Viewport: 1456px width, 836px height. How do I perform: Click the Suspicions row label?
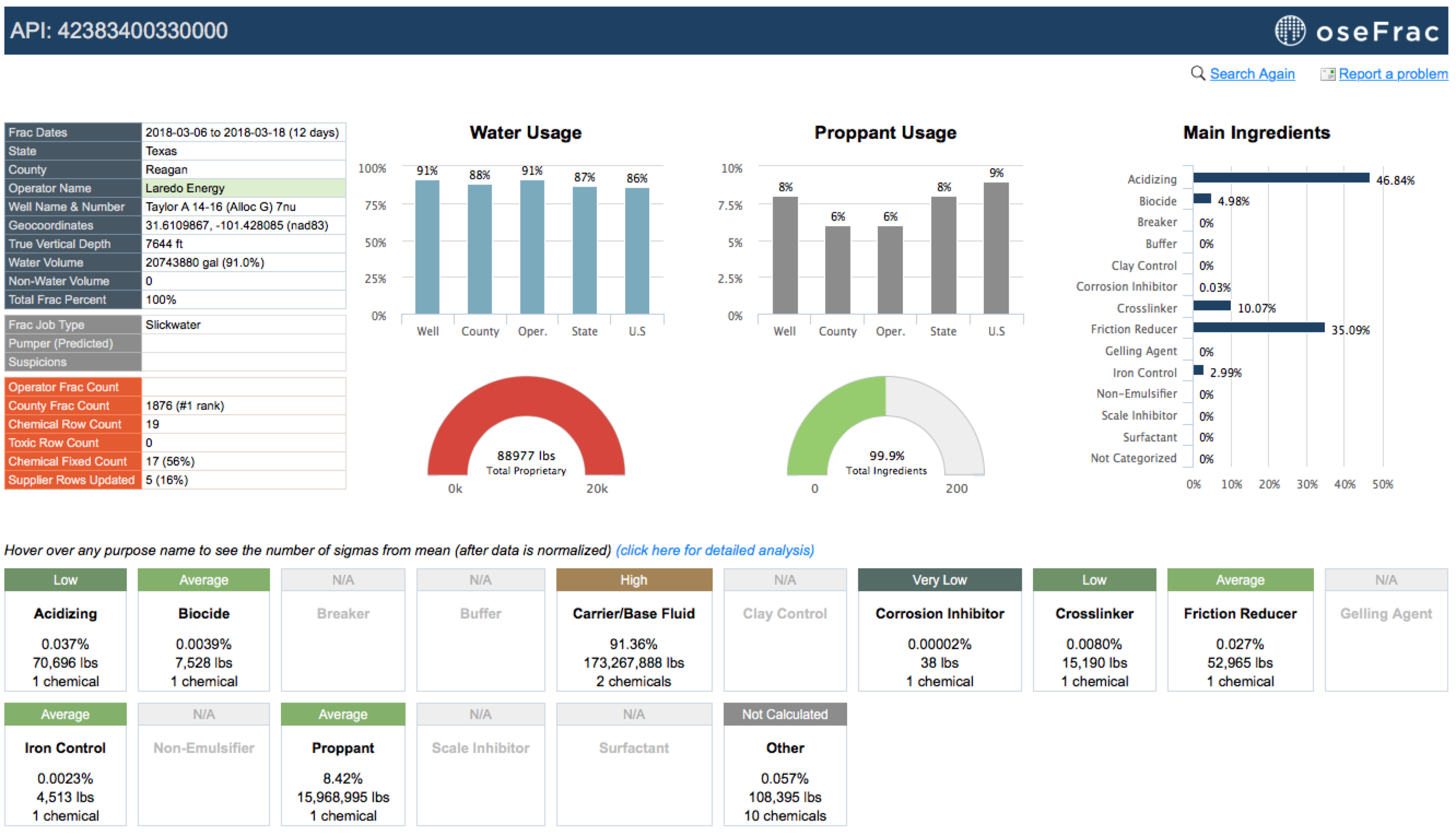37,362
